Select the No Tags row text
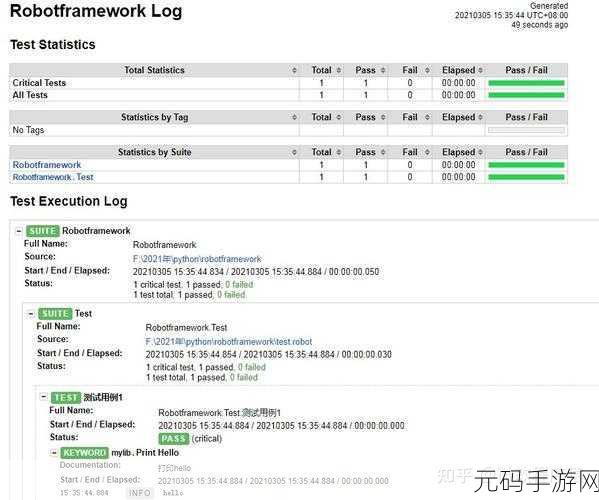The height and width of the screenshot is (500, 599). click(x=28, y=130)
